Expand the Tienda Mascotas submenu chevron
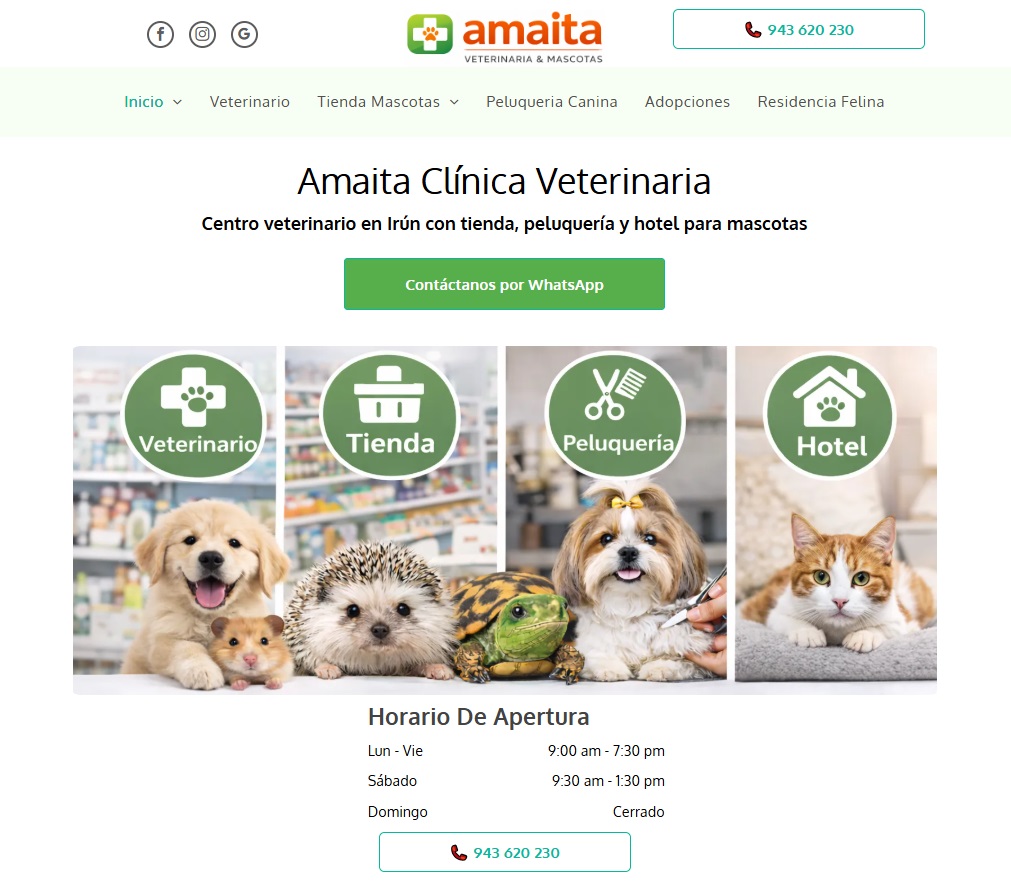 click(x=454, y=102)
